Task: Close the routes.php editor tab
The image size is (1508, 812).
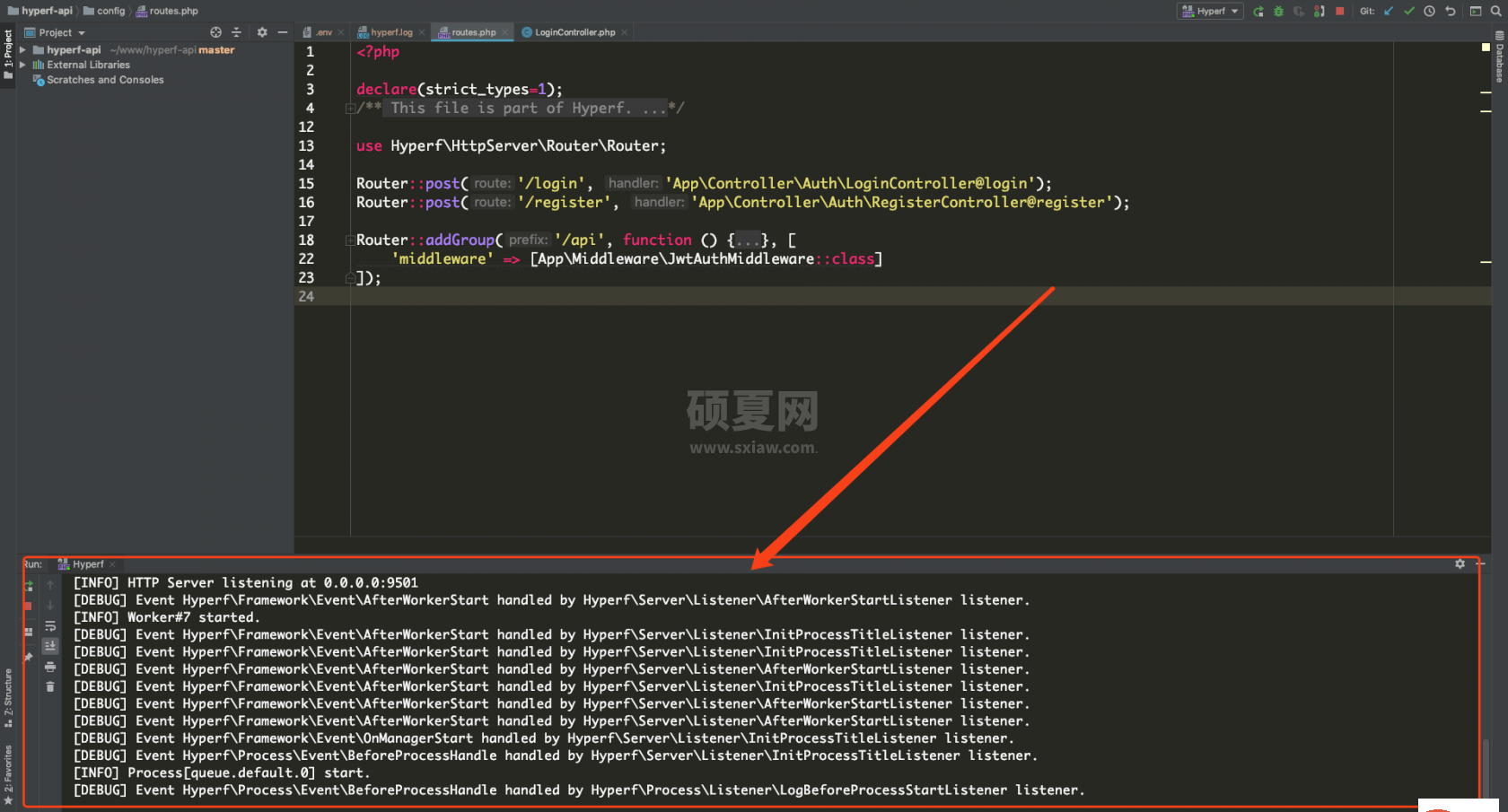Action: (505, 32)
